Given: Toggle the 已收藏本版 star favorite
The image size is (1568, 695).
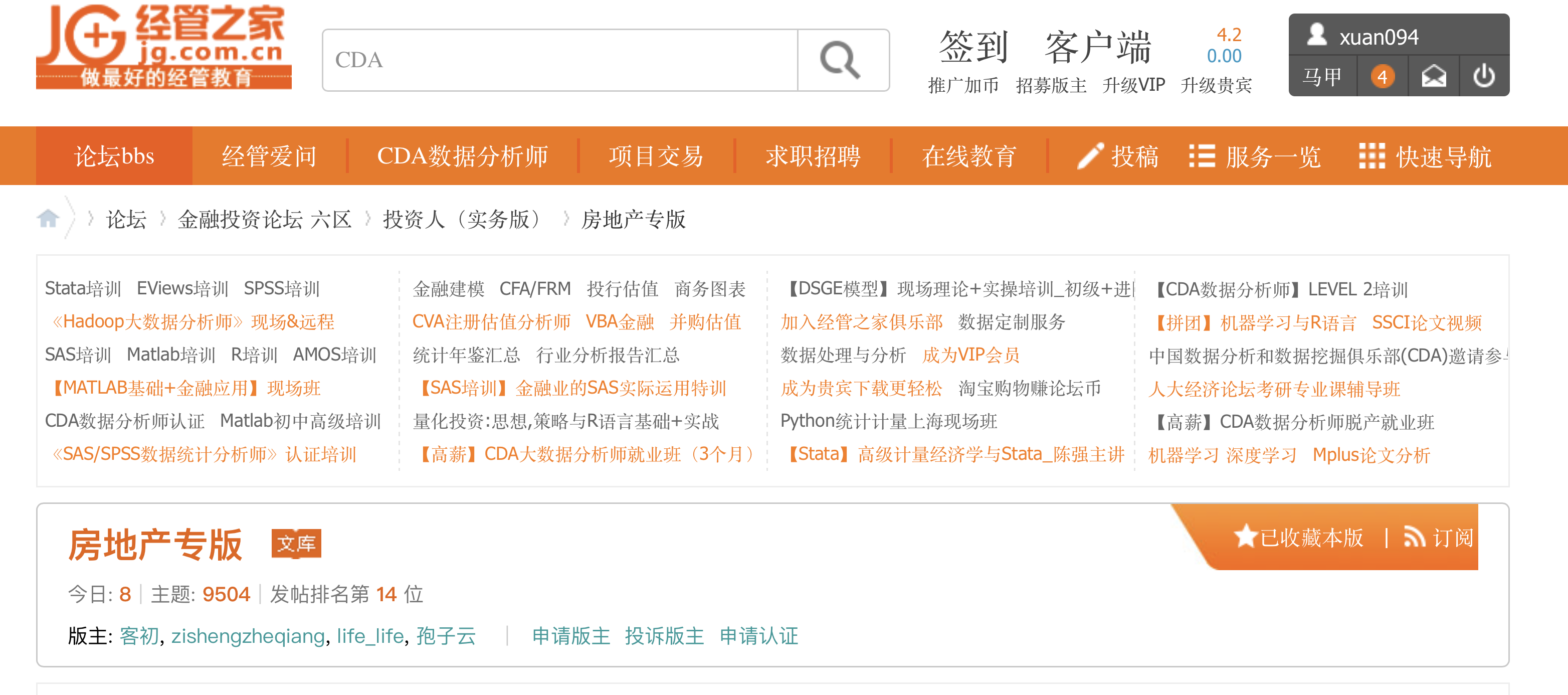Looking at the screenshot, I should point(1245,537).
